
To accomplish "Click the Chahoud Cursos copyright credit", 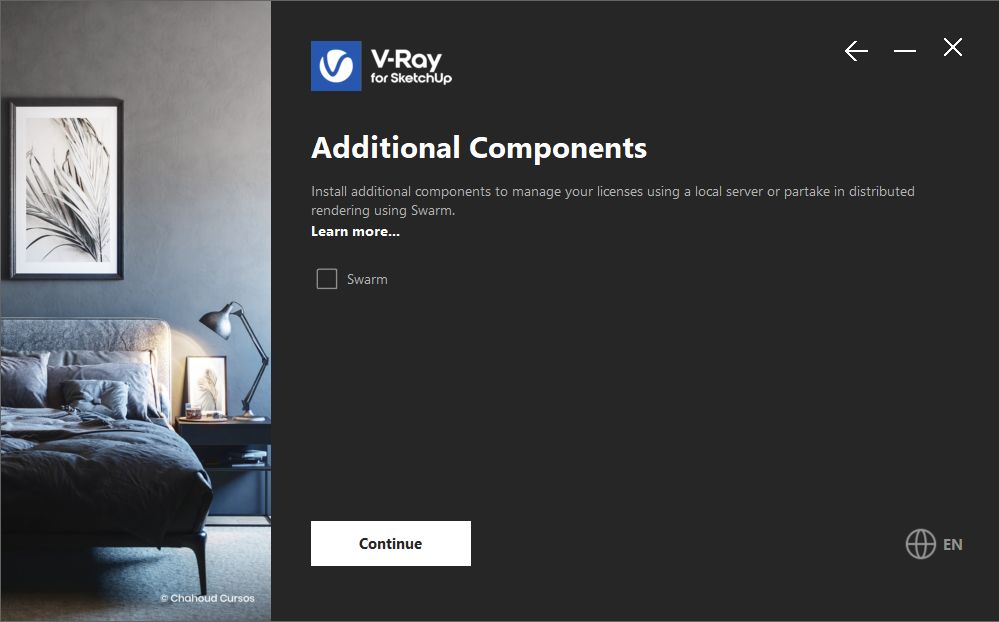I will coord(207,598).
